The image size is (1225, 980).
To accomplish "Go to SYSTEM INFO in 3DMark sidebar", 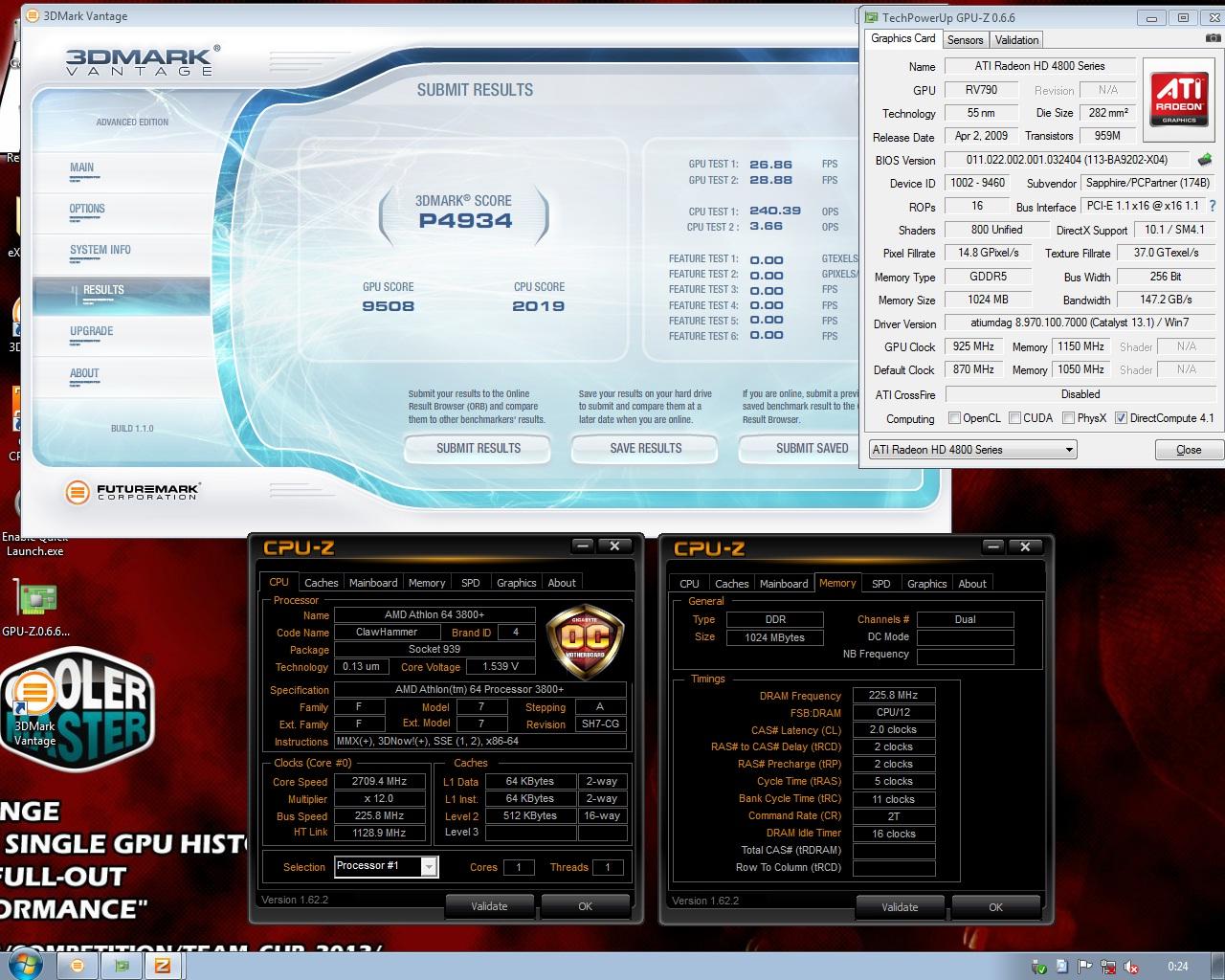I will pyautogui.click(x=100, y=250).
